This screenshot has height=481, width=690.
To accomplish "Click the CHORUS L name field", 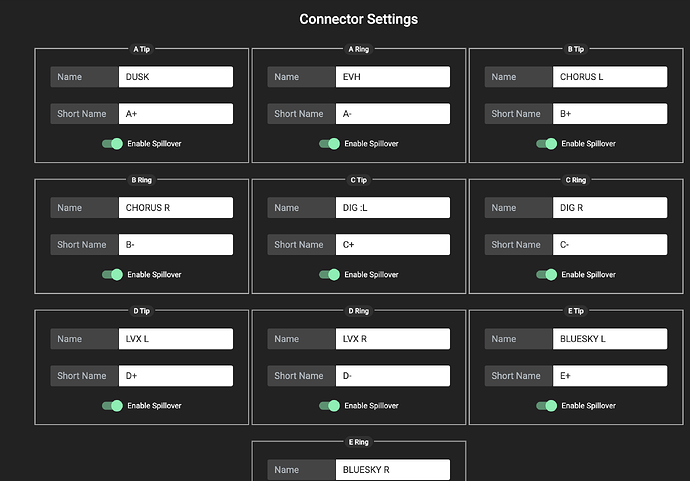I will 609,77.
